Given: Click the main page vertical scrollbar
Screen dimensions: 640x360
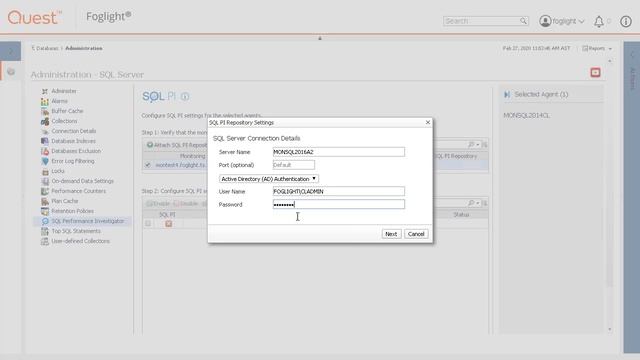Looking at the screenshot, I should (610, 195).
